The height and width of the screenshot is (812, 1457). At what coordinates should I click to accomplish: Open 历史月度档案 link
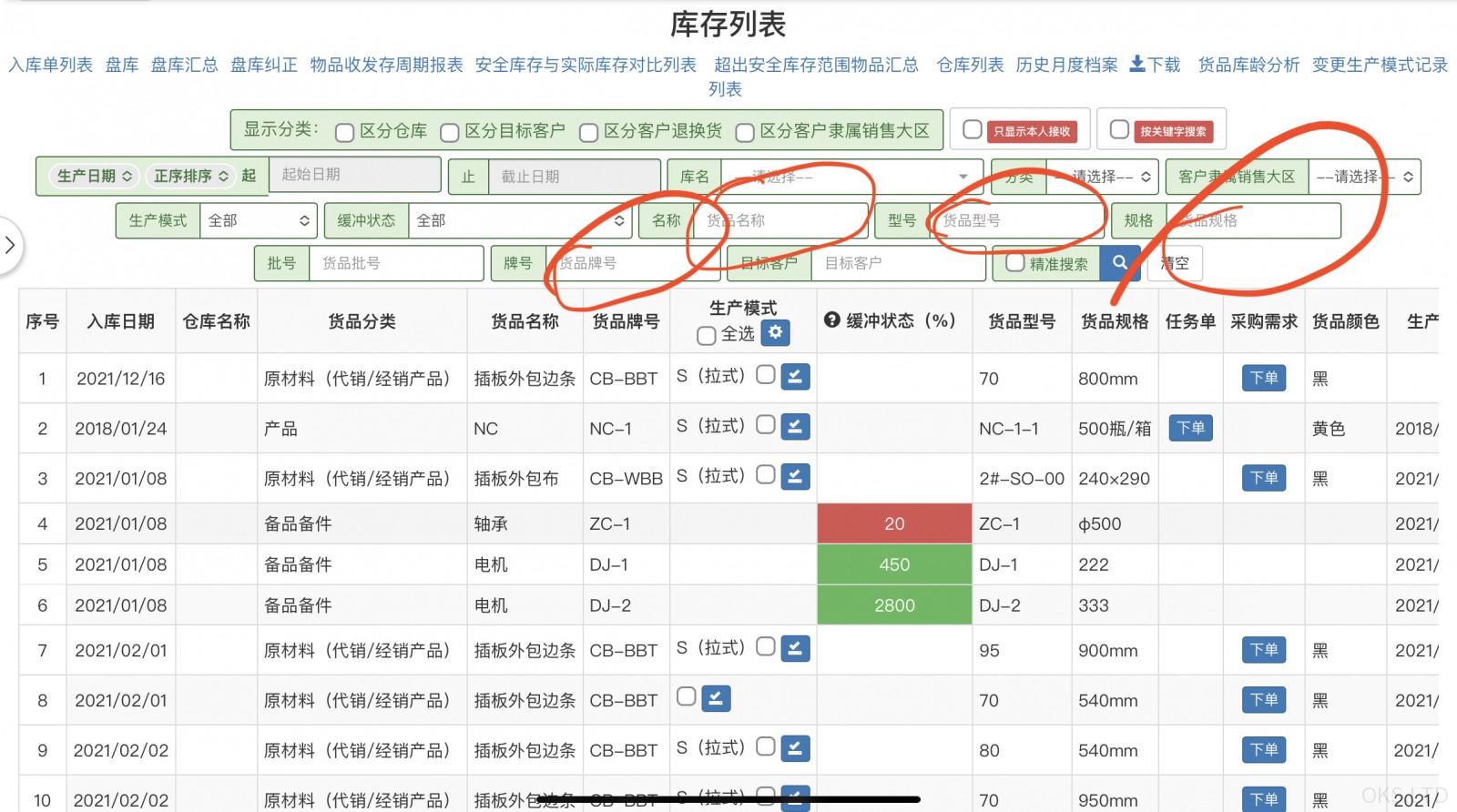coord(1066,65)
